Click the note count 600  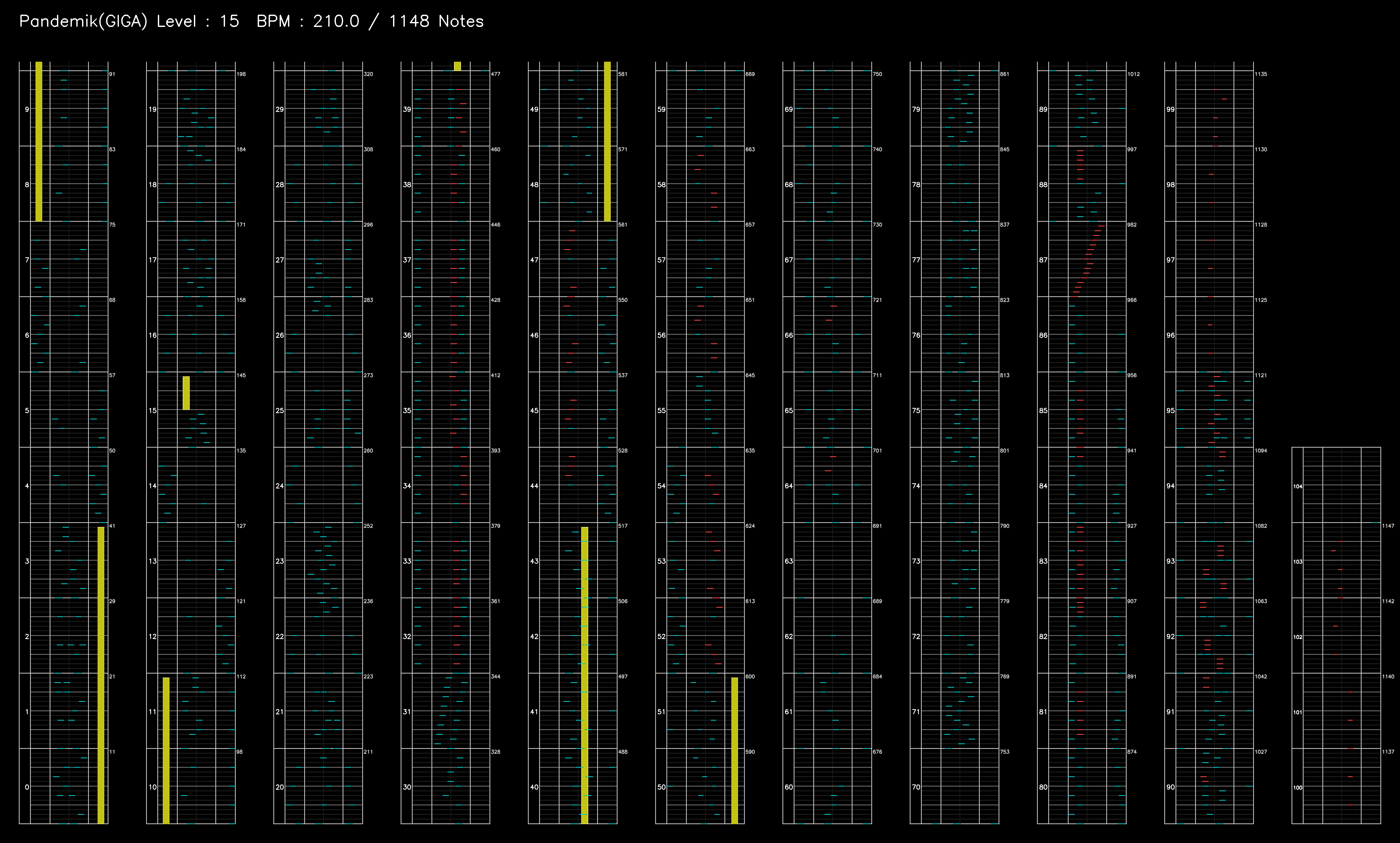750,676
